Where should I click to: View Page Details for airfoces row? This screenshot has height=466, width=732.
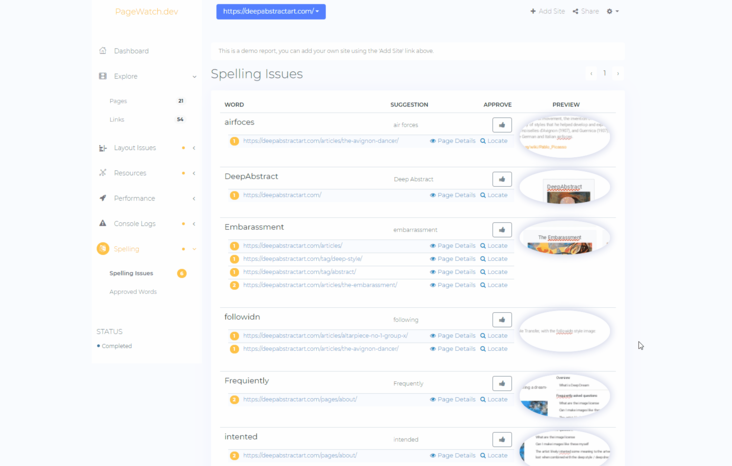click(x=452, y=141)
